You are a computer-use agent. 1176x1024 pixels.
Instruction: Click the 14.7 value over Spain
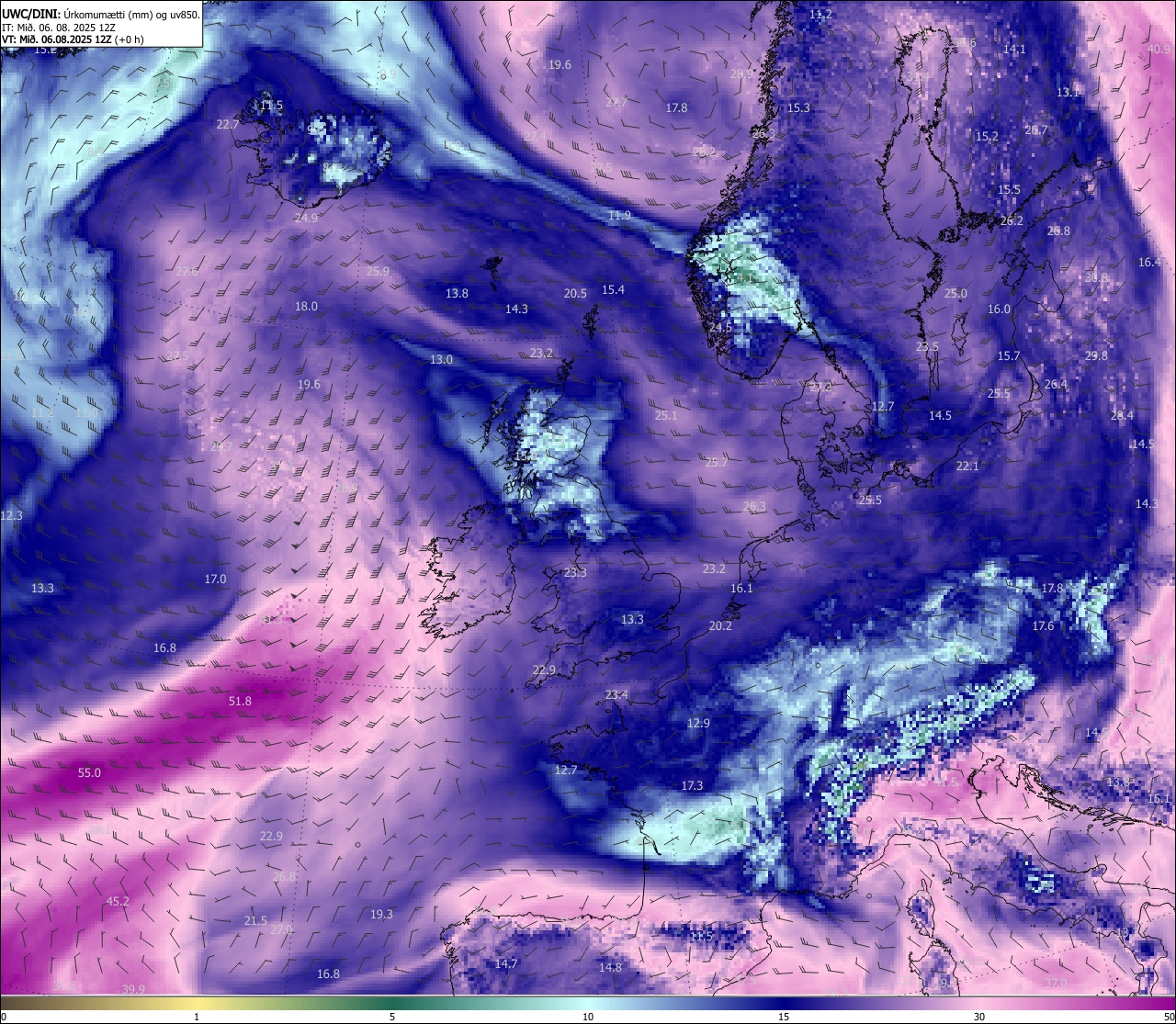[x=506, y=963]
